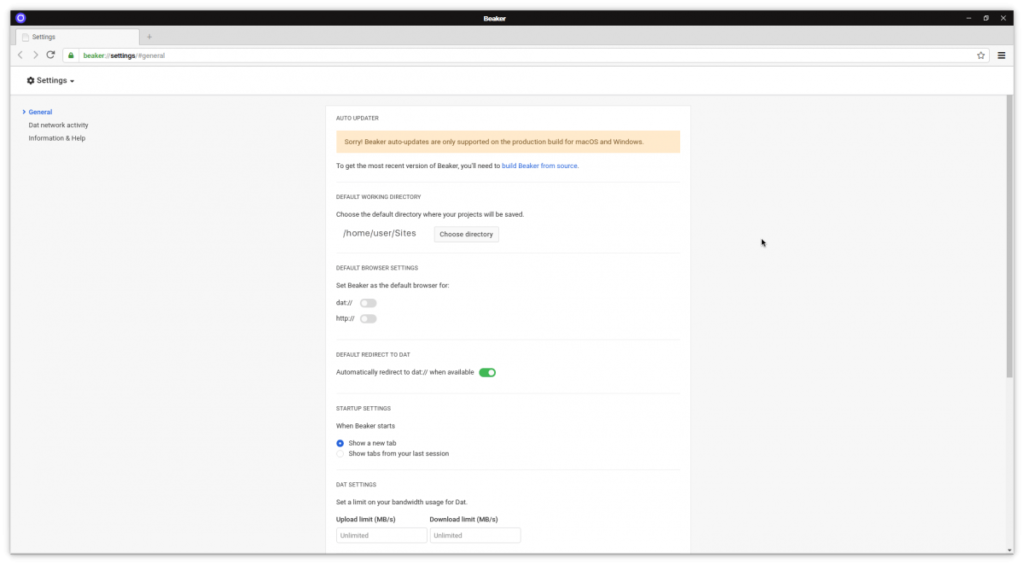Viewport: 1024px width, 565px height.
Task: Bookmark this page with the star icon
Action: (x=980, y=56)
